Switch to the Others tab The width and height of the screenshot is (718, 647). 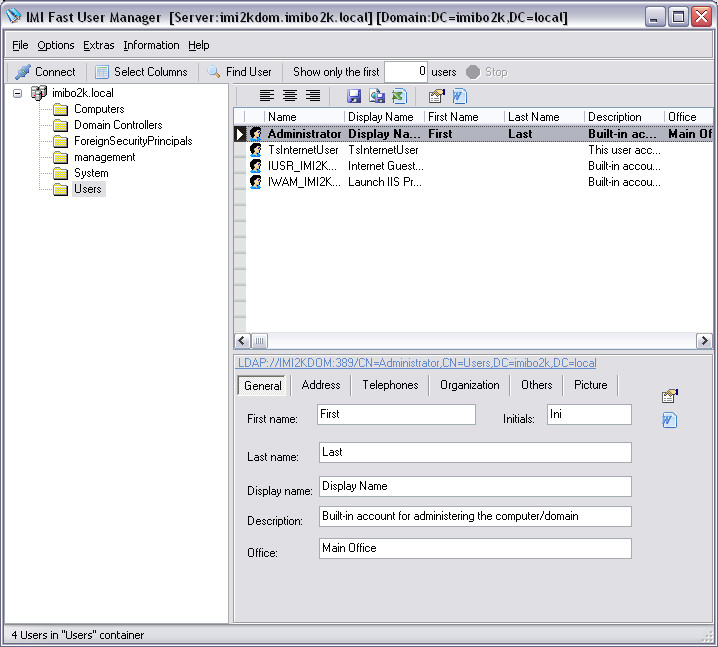pos(536,385)
